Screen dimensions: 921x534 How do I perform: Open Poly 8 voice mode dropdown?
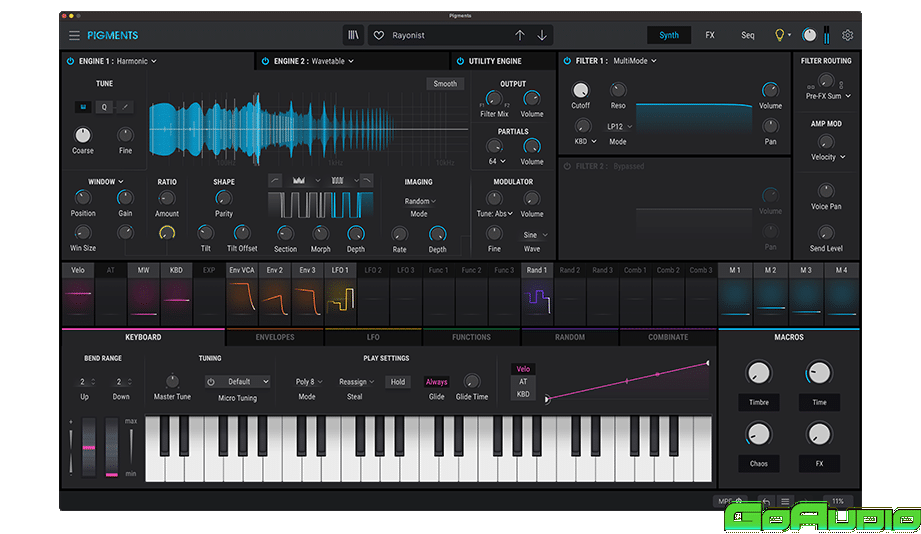coord(308,382)
